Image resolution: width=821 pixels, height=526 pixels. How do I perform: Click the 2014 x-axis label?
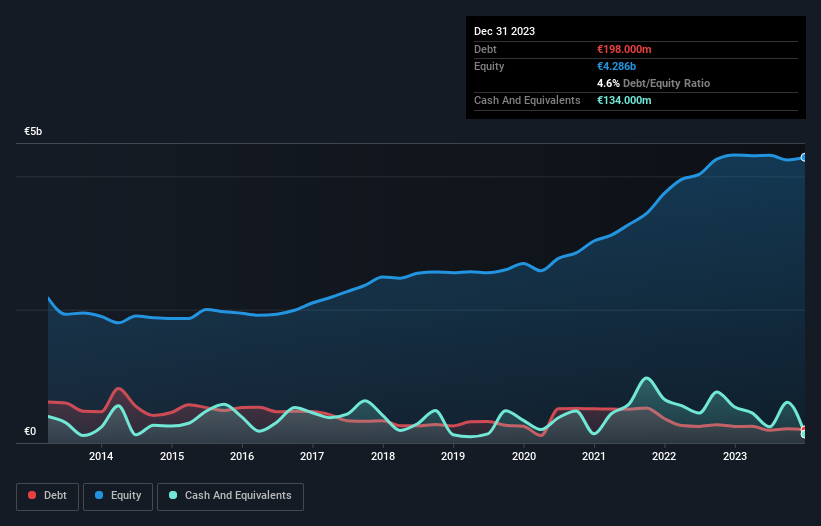pos(101,456)
